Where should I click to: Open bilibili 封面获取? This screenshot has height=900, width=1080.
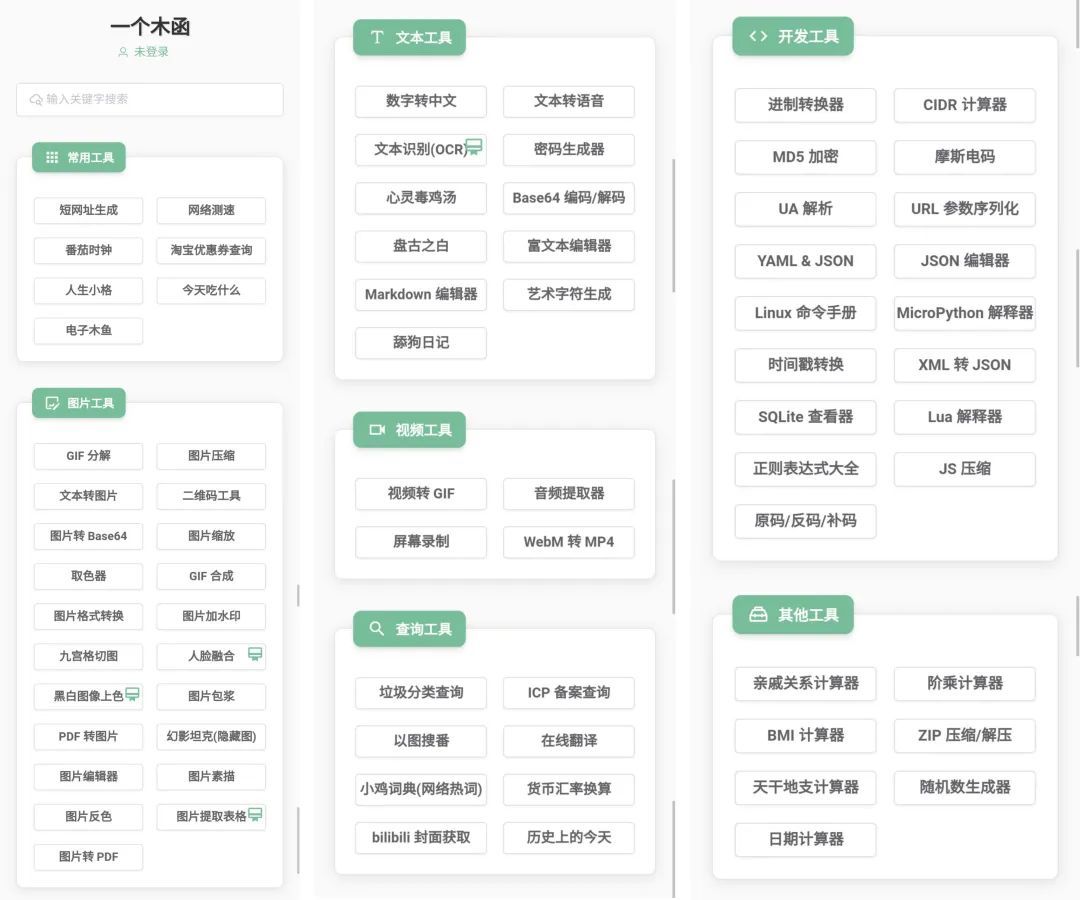421,837
